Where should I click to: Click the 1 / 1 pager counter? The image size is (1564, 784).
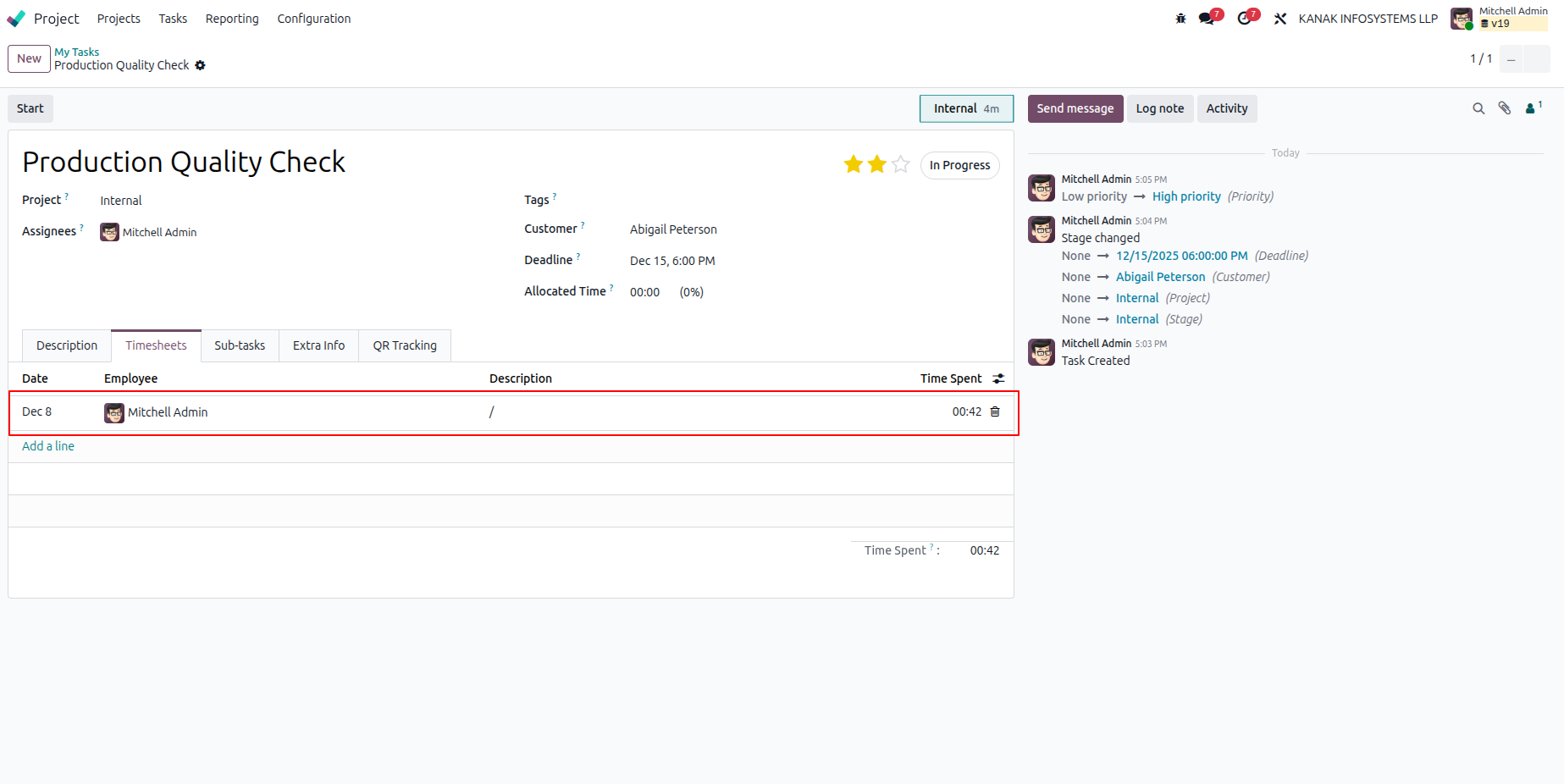click(1481, 58)
